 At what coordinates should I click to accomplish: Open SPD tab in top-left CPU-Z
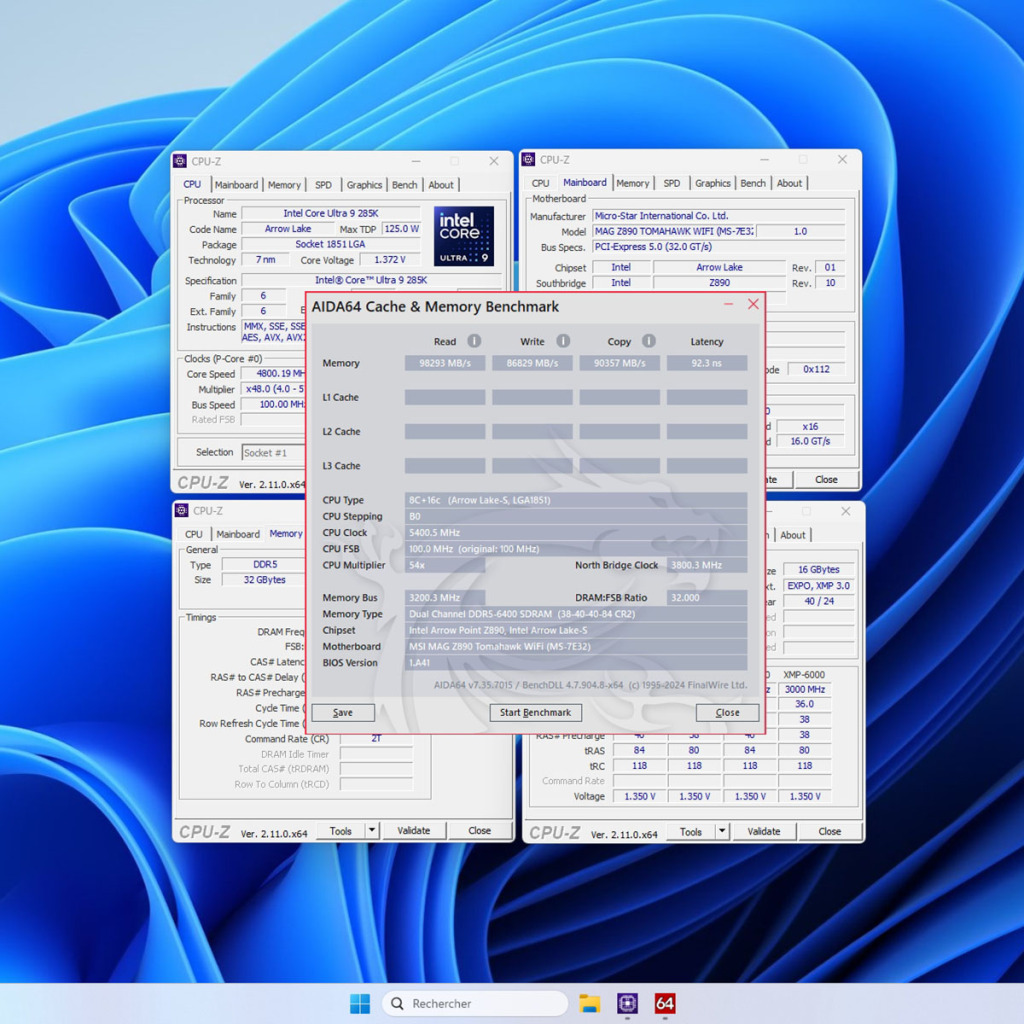coord(323,185)
